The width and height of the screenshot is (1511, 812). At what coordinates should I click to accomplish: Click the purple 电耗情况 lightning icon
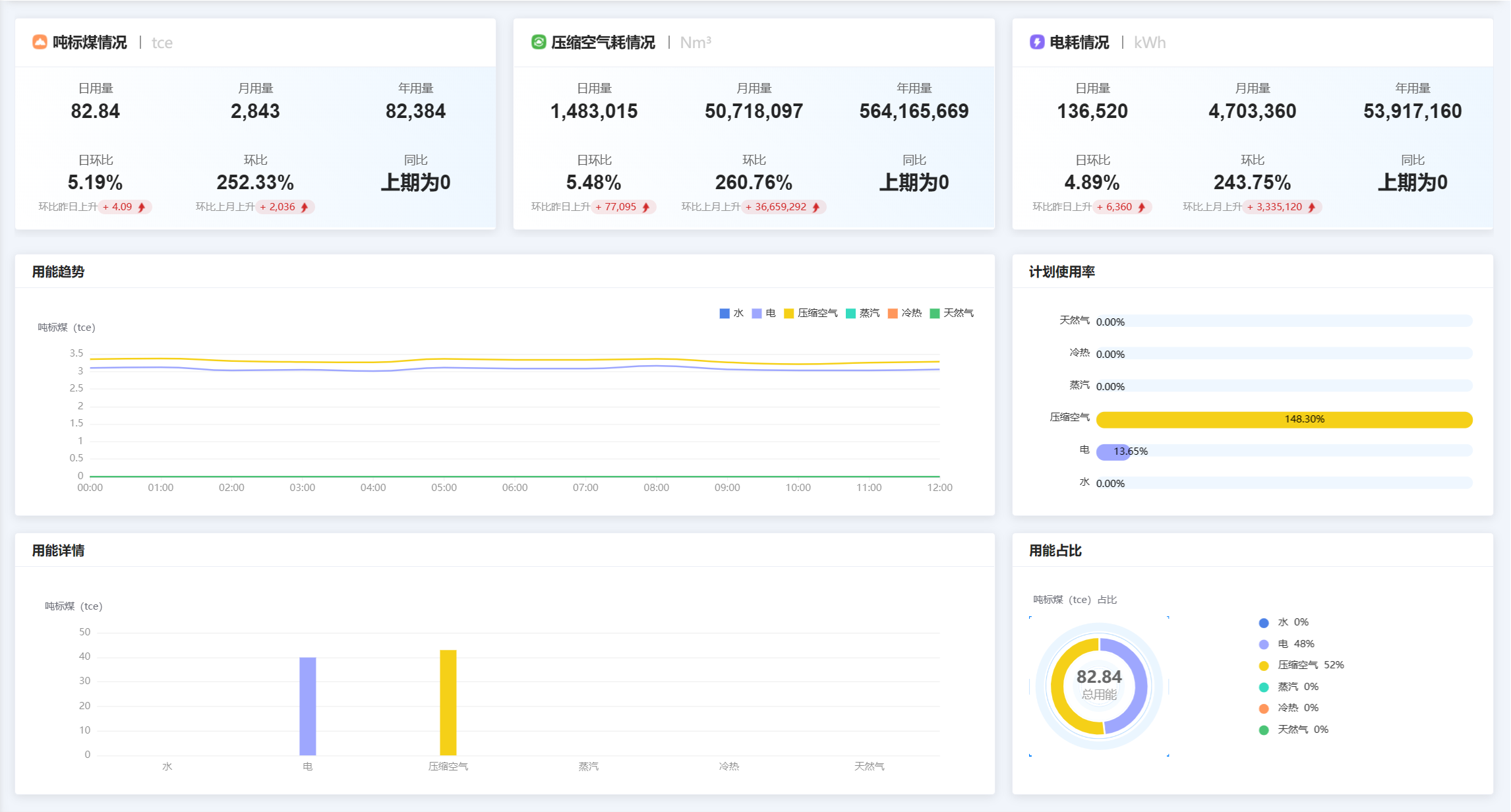coord(1037,42)
